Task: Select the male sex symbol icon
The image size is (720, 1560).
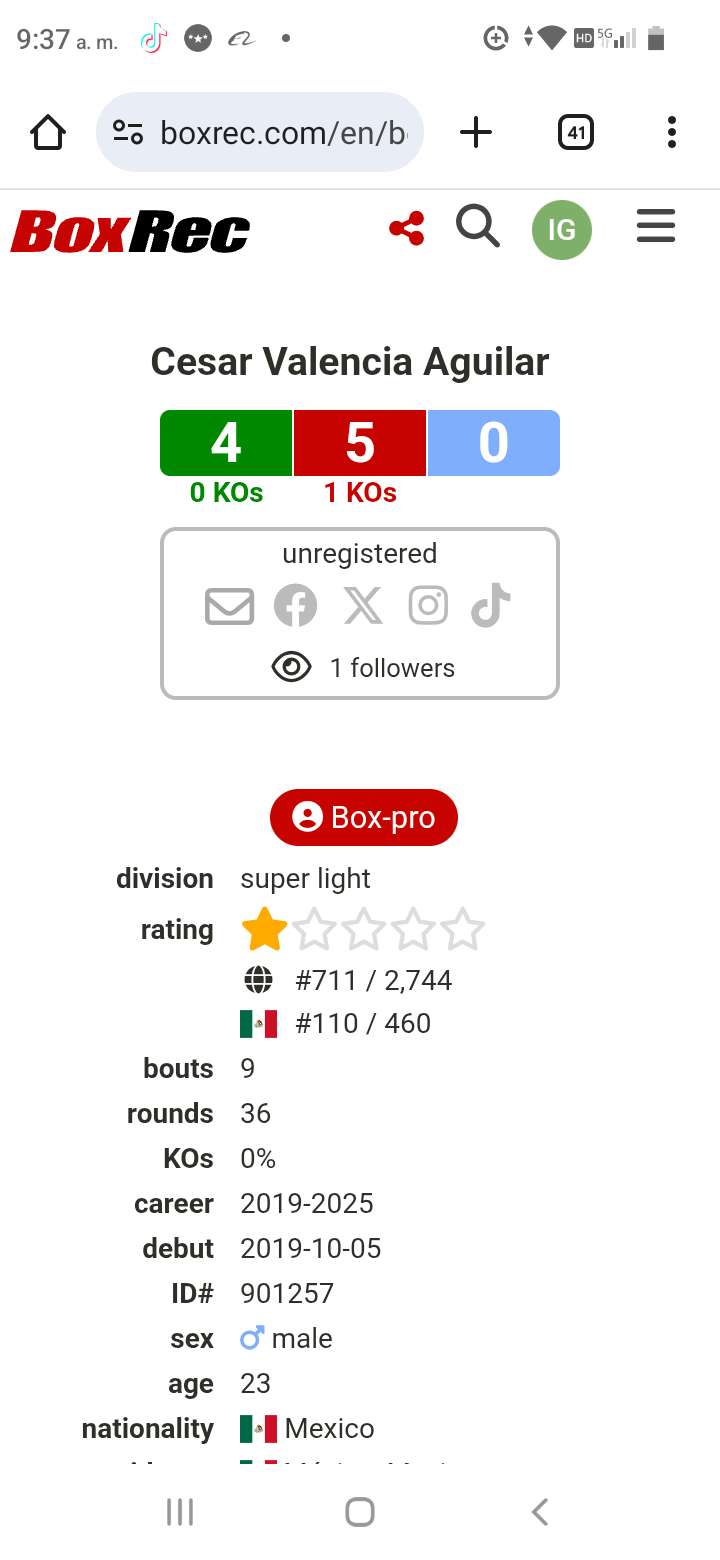Action: click(253, 1336)
